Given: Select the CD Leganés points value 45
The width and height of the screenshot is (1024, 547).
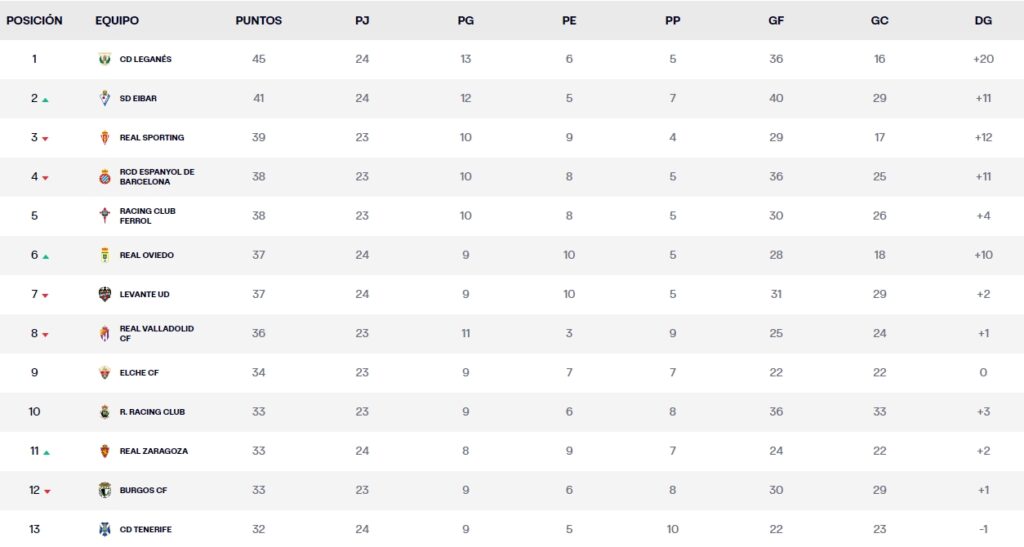Looking at the screenshot, I should [x=259, y=59].
